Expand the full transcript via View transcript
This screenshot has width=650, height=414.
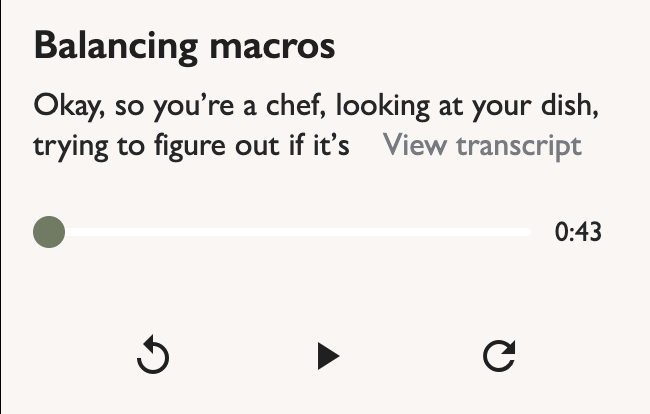tap(482, 146)
